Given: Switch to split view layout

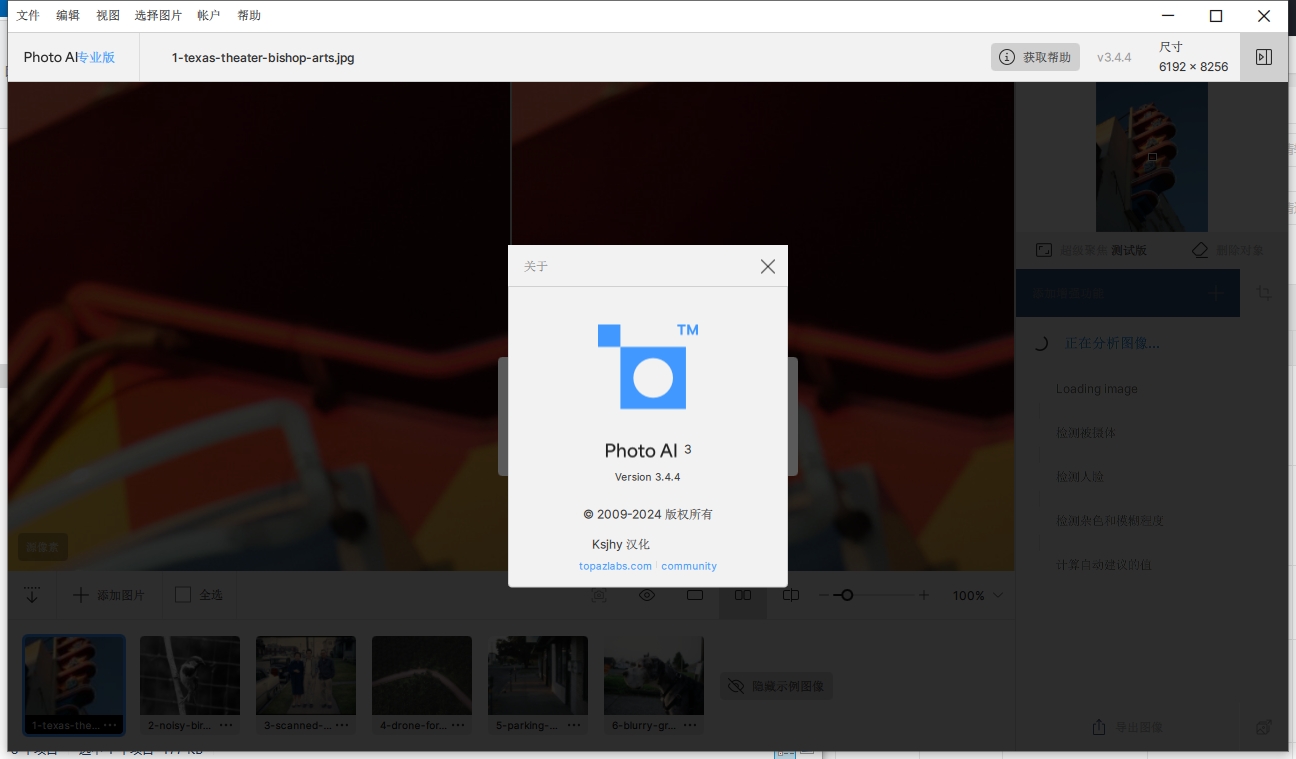Looking at the screenshot, I should point(791,595).
